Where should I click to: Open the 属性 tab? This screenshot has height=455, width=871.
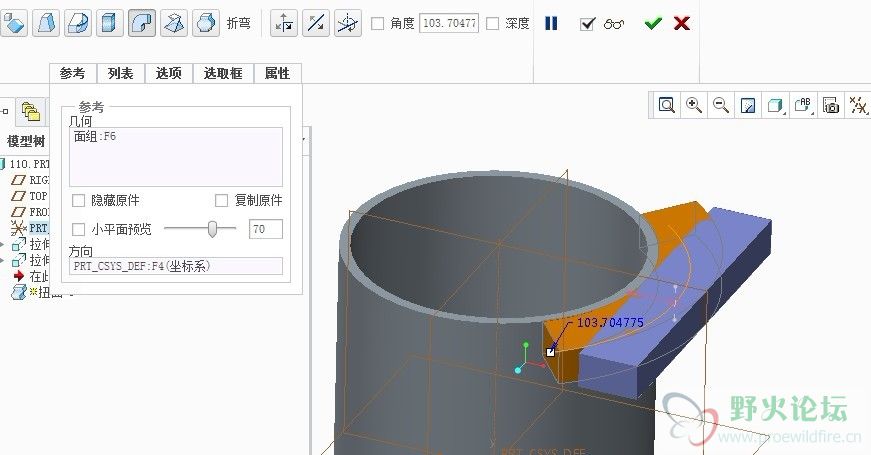point(277,73)
